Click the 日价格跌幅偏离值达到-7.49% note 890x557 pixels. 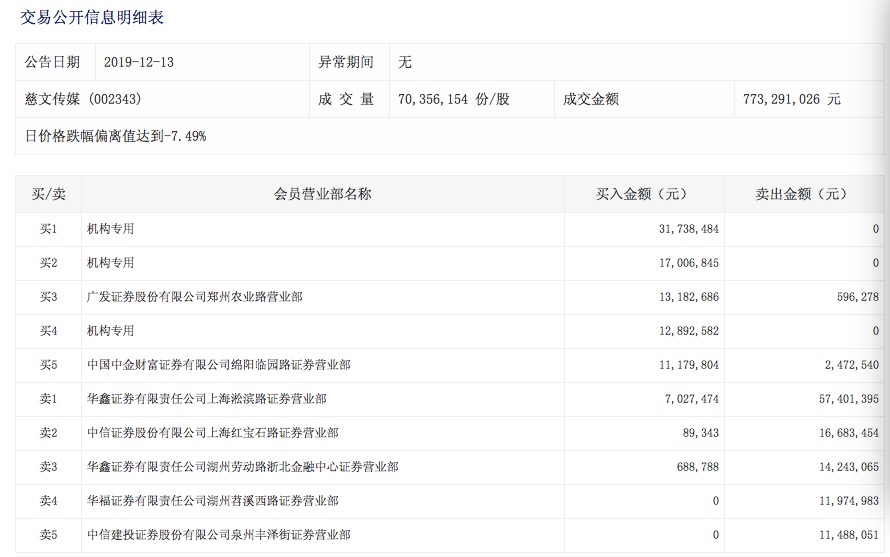115,136
